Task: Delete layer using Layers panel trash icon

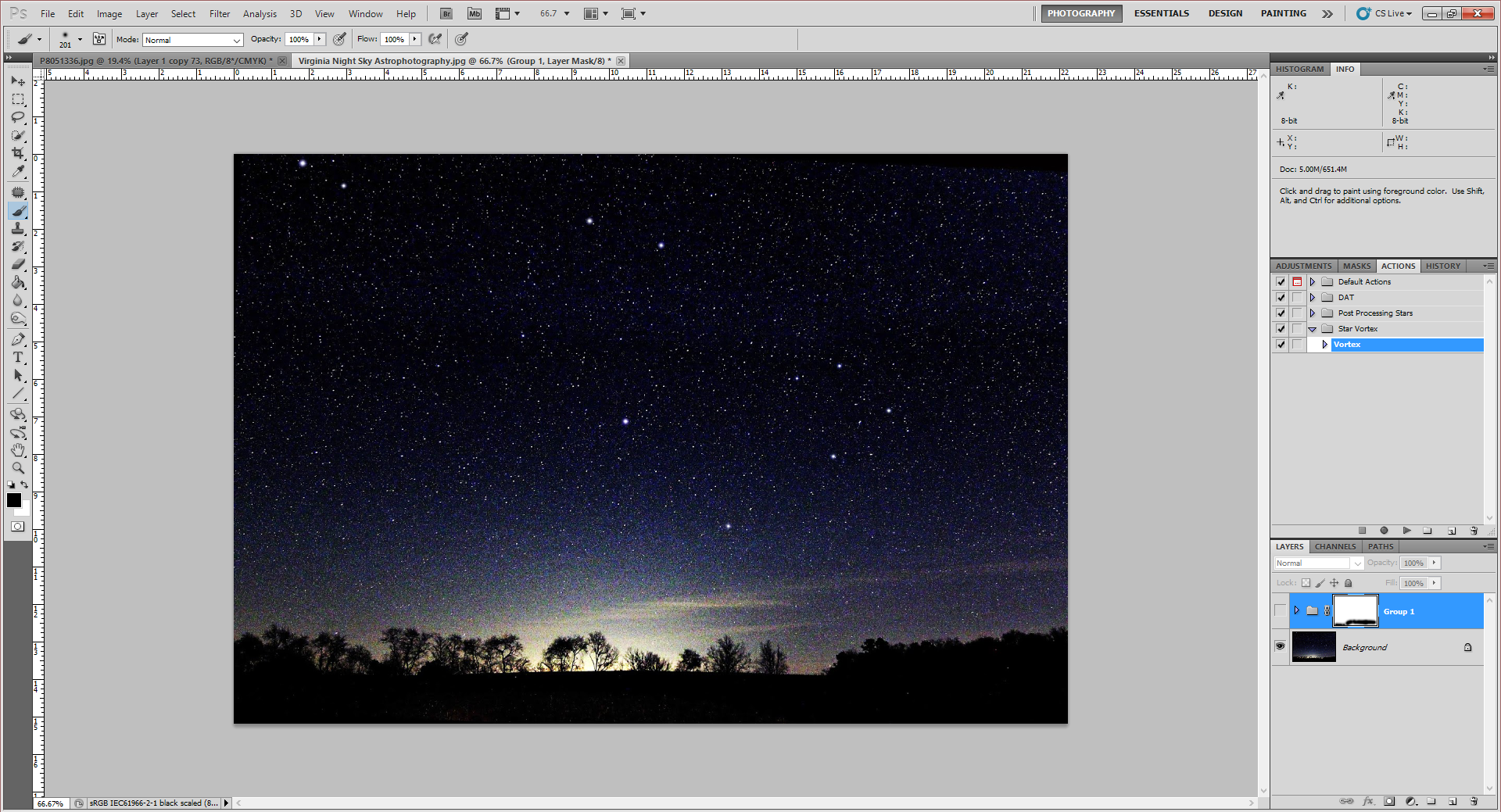Action: [x=1474, y=801]
